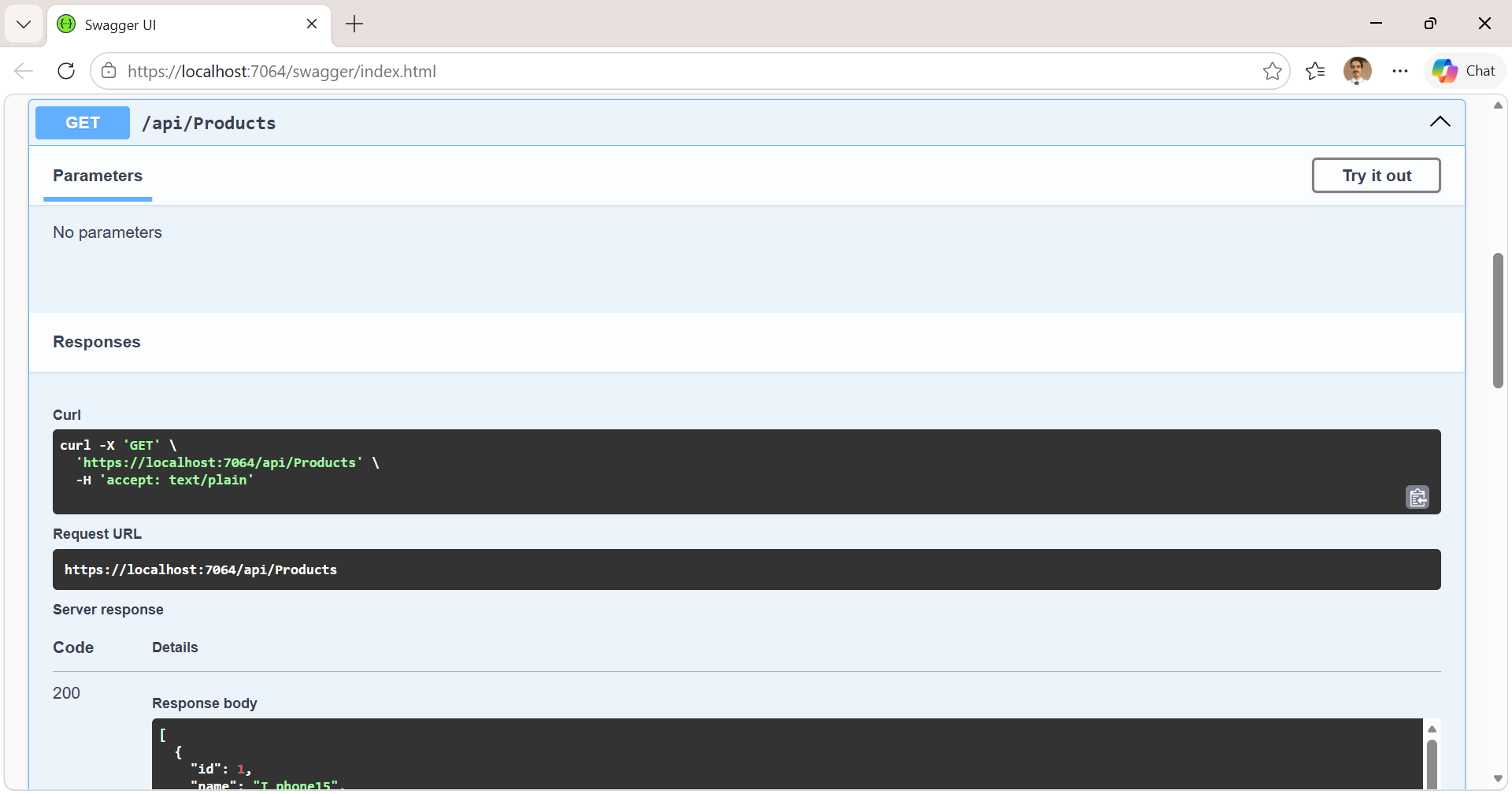Viewport: 1512px width, 794px height.
Task: Click the Responses section heading
Action: 97,342
